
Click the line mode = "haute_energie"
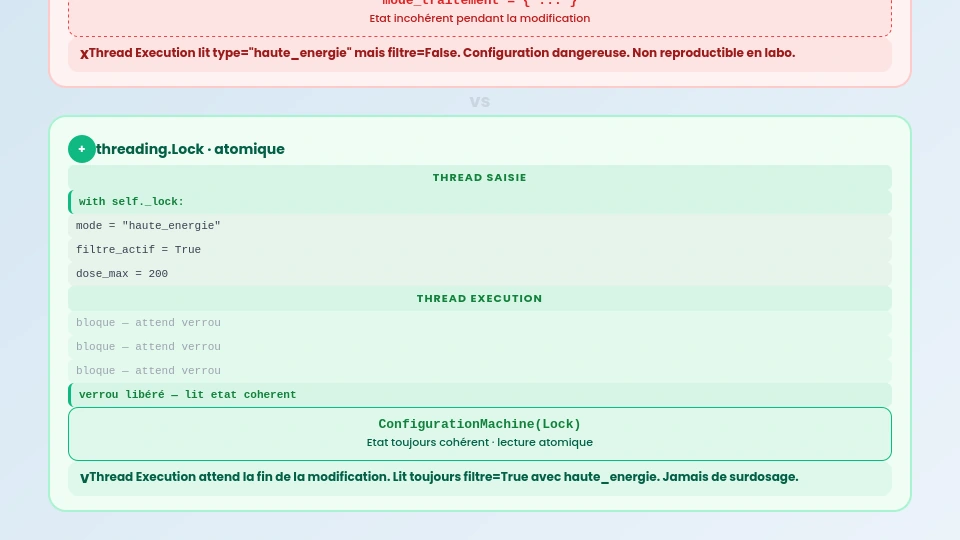(479, 226)
